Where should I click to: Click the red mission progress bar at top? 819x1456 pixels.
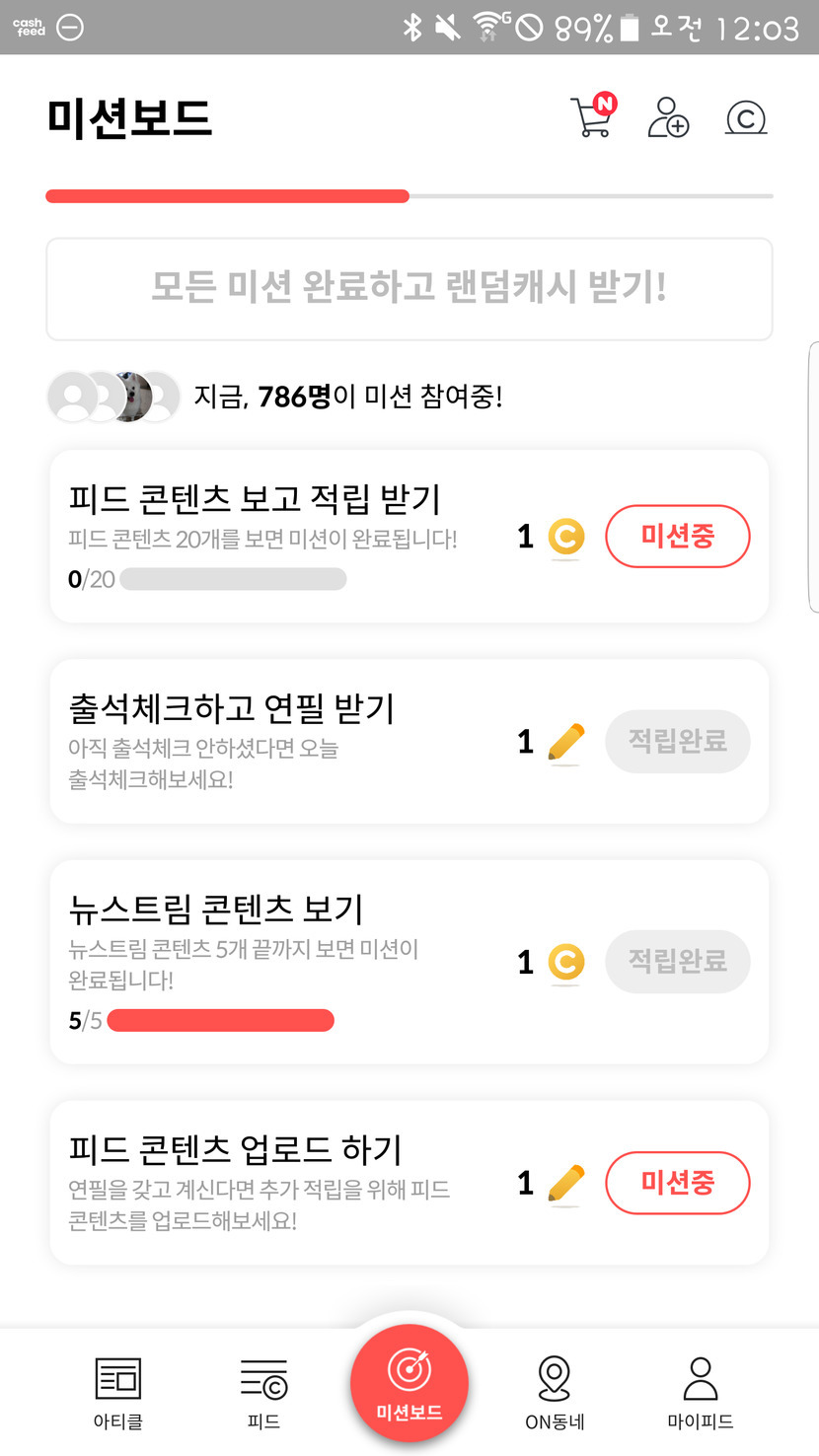tap(228, 196)
